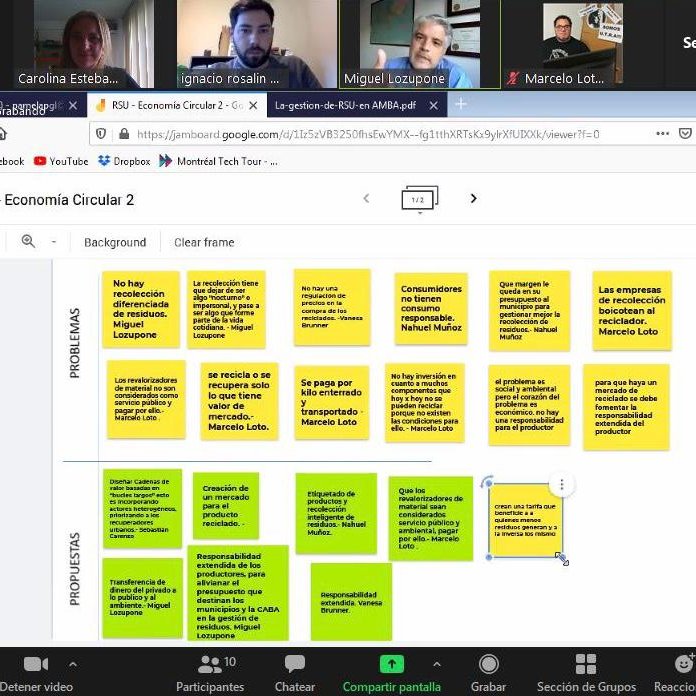Open a new browser tab

pos(461,104)
